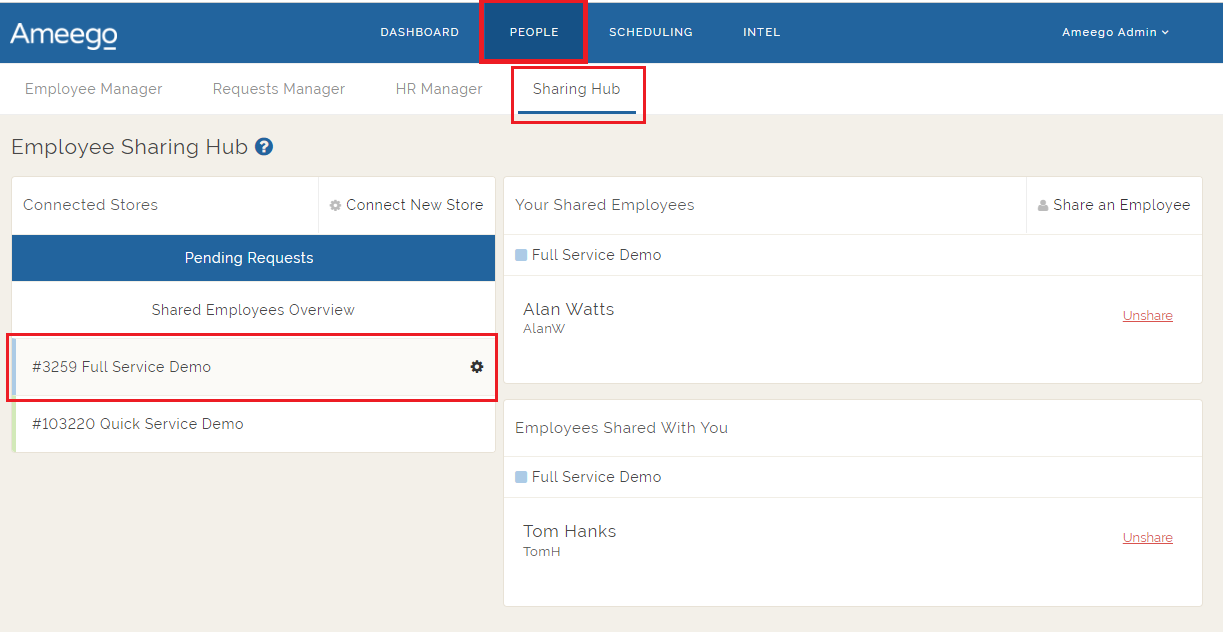Screen dimensions: 1223x632
Task: Click the gear icon beside Connect New Store
Action: click(x=335, y=204)
